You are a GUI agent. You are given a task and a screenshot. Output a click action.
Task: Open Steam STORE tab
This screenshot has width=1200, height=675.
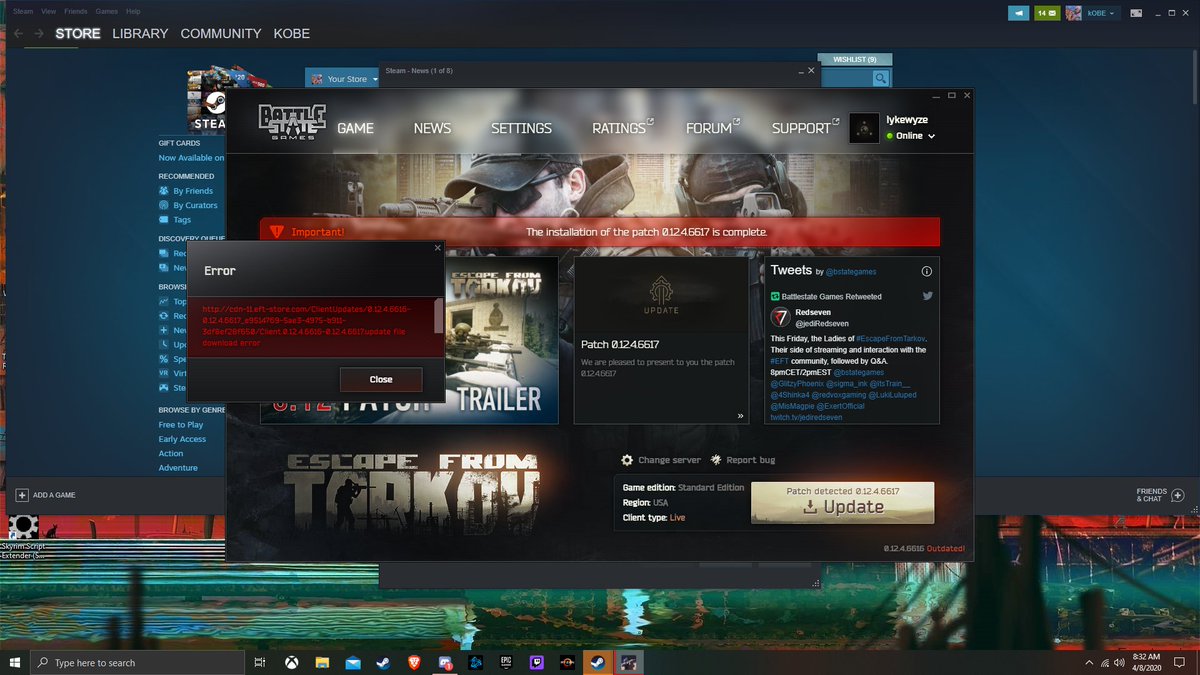tap(78, 33)
